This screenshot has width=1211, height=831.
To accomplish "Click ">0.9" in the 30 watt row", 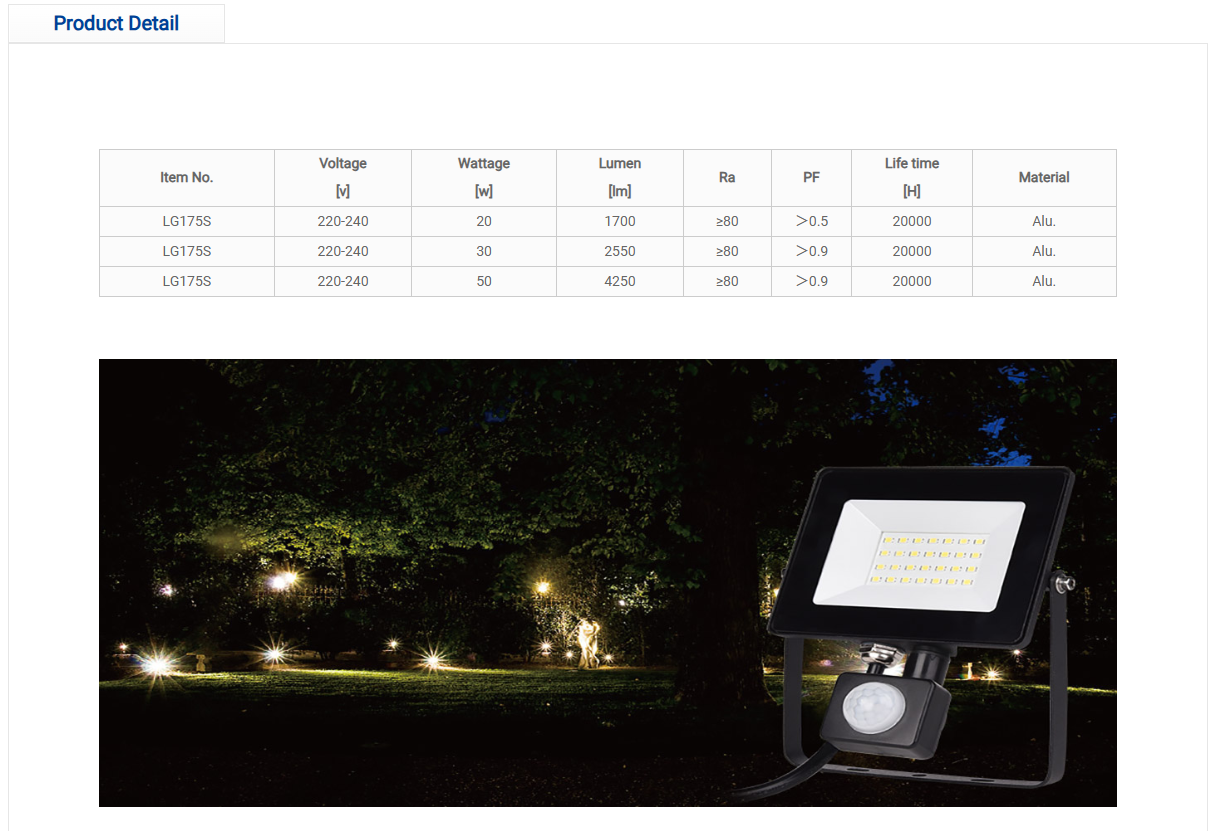I will click(812, 252).
